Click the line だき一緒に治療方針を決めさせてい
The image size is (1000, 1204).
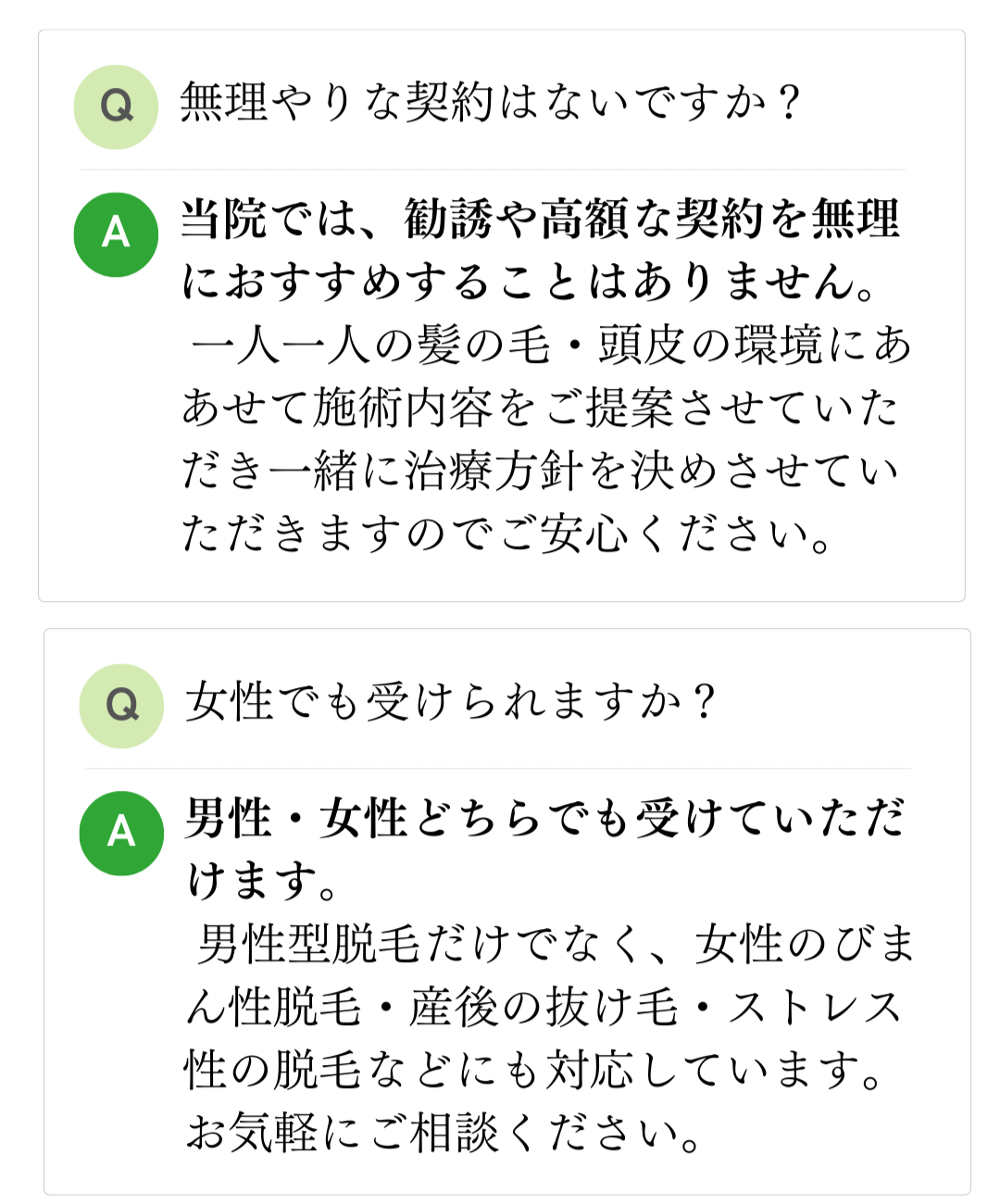point(541,470)
